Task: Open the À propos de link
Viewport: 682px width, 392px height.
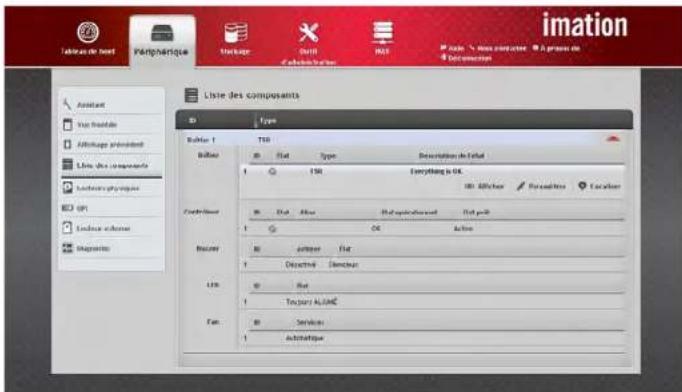Action: (x=556, y=48)
